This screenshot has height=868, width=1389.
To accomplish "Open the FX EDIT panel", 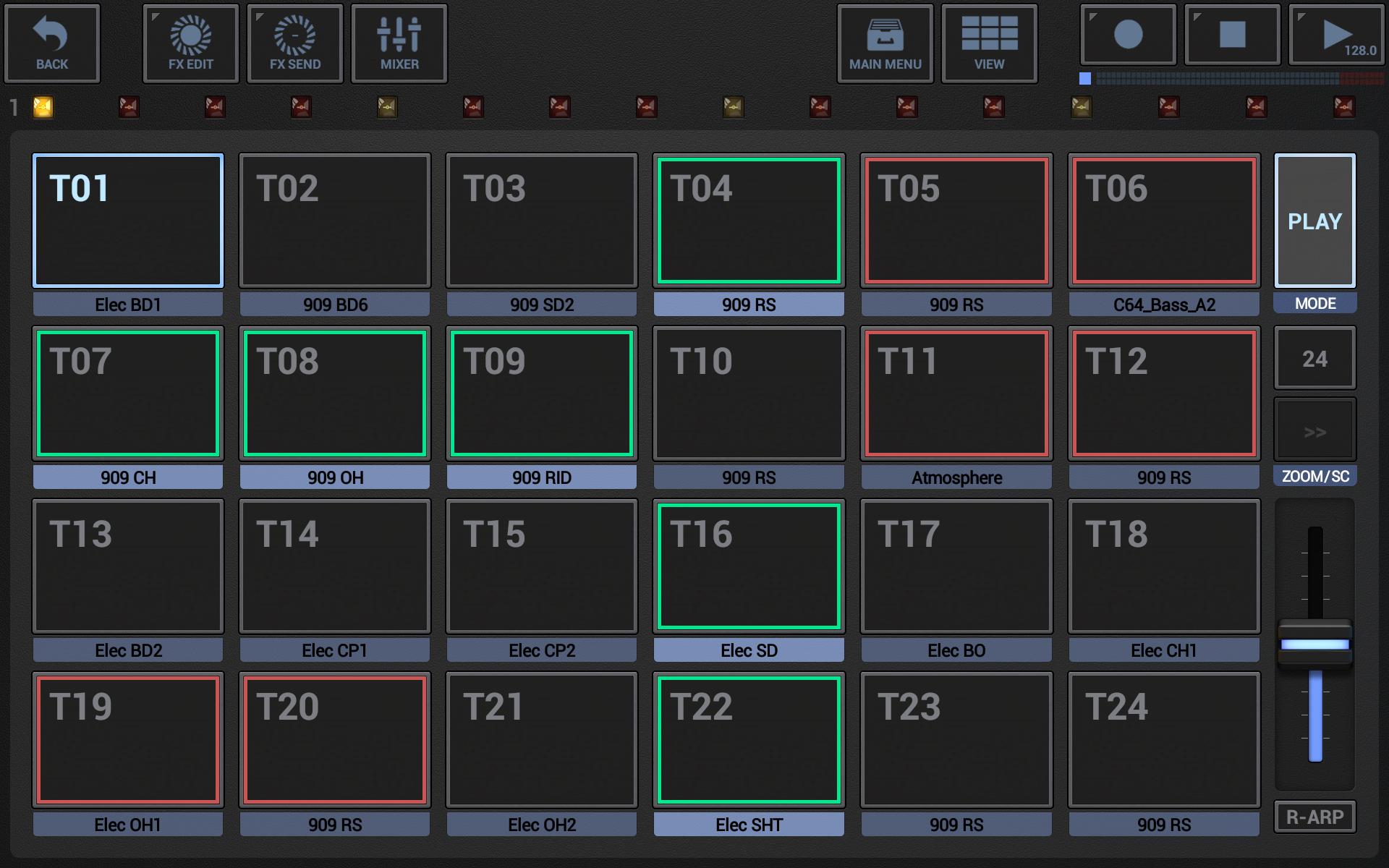I will 190,43.
